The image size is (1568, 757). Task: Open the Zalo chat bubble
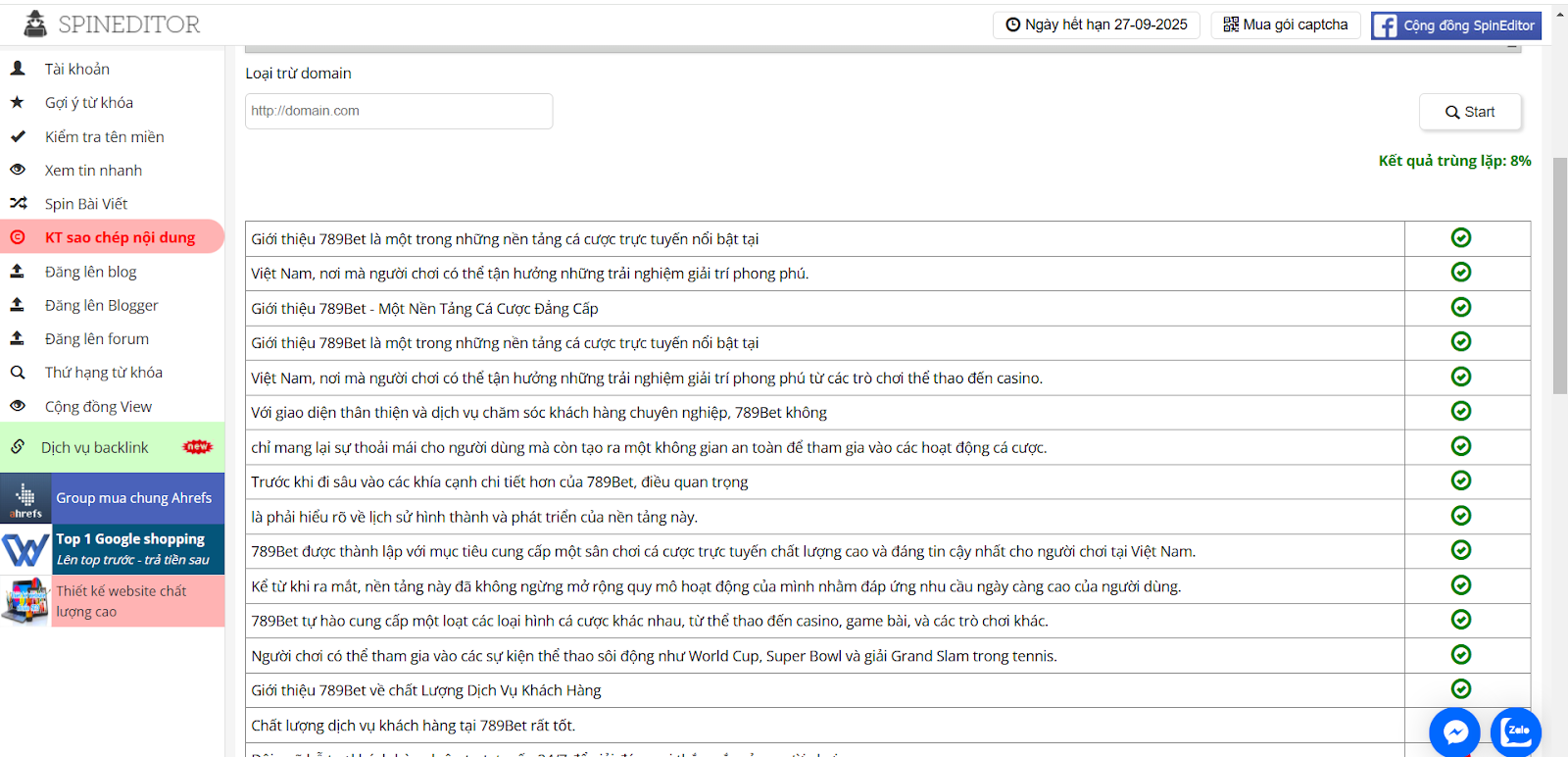click(1516, 732)
